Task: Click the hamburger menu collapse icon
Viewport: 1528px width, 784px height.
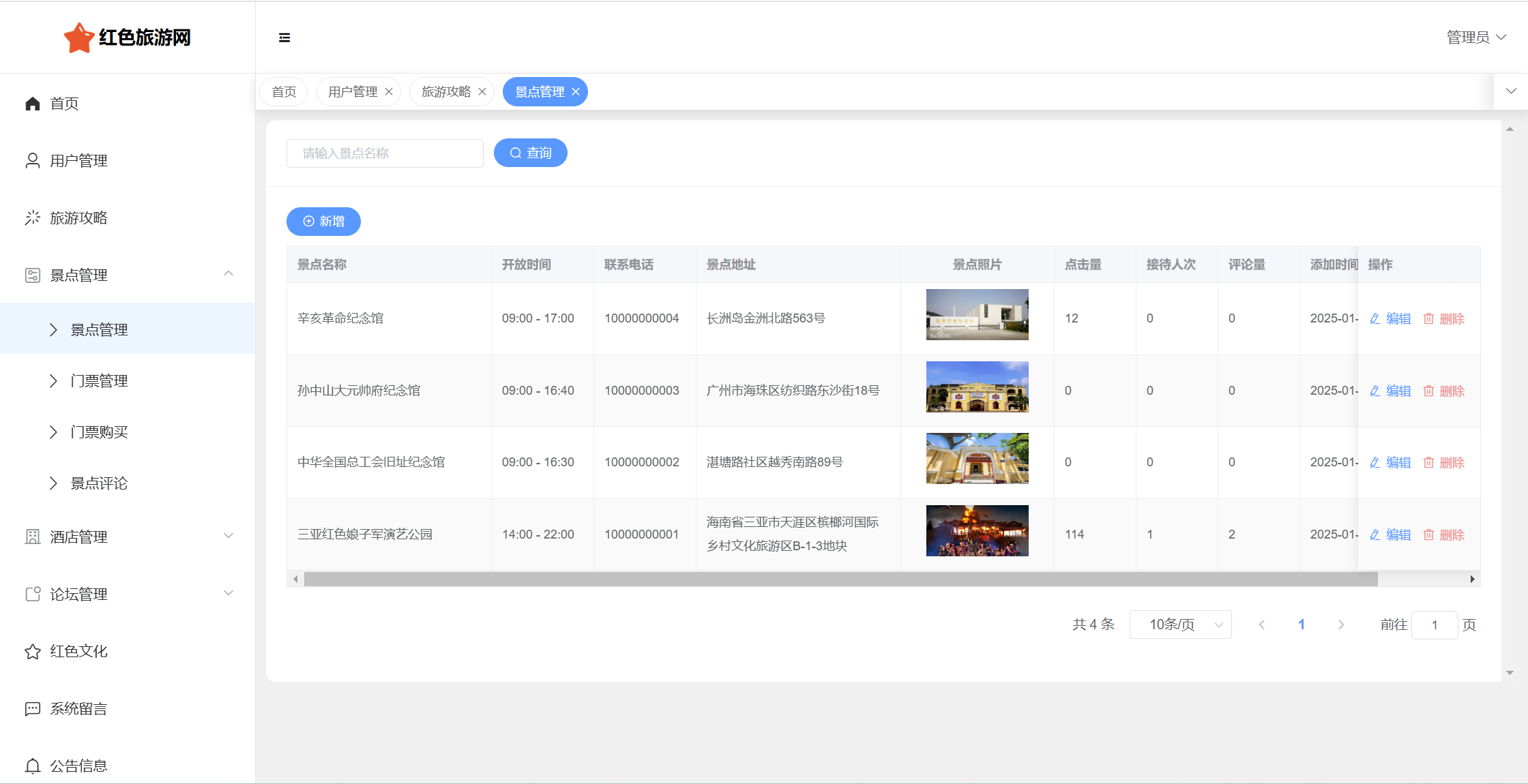Action: click(x=284, y=37)
